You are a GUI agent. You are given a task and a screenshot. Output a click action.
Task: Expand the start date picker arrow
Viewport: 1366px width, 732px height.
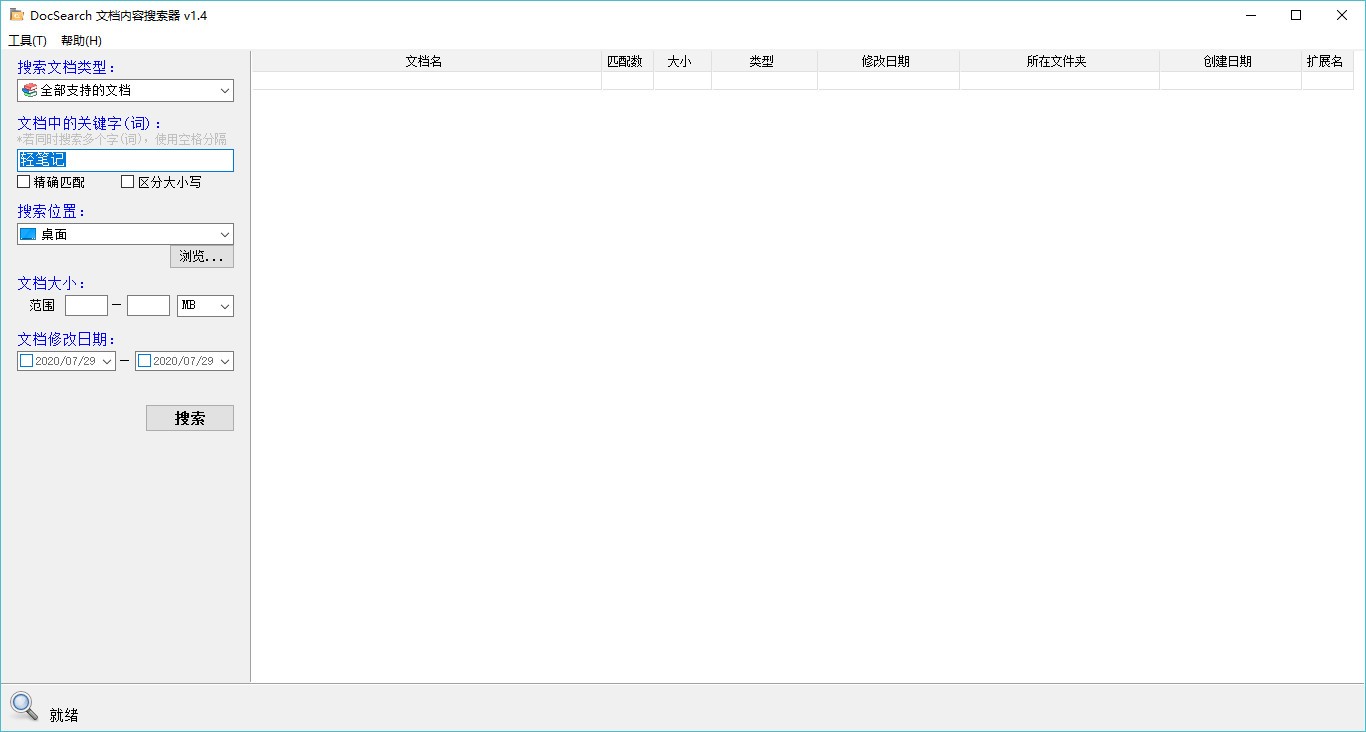(107, 361)
